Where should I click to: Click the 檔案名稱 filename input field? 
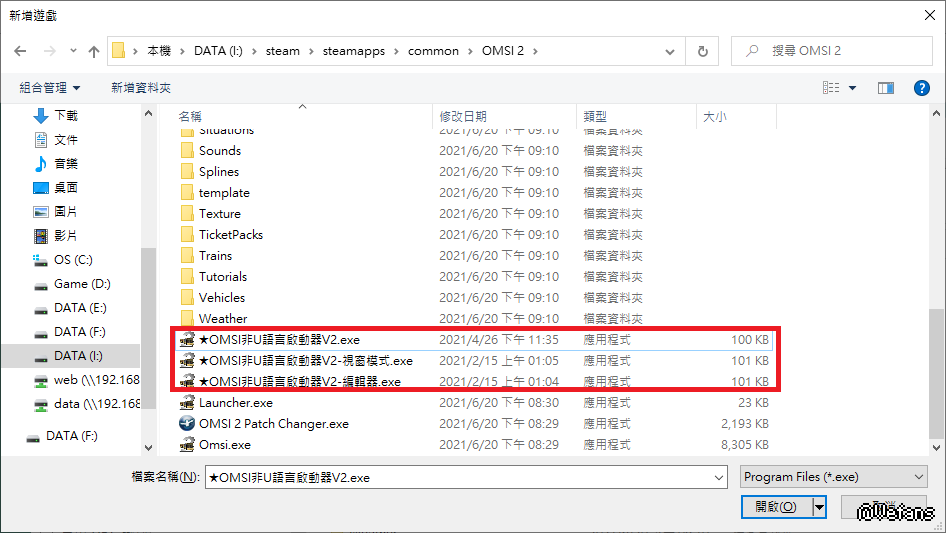[x=459, y=477]
